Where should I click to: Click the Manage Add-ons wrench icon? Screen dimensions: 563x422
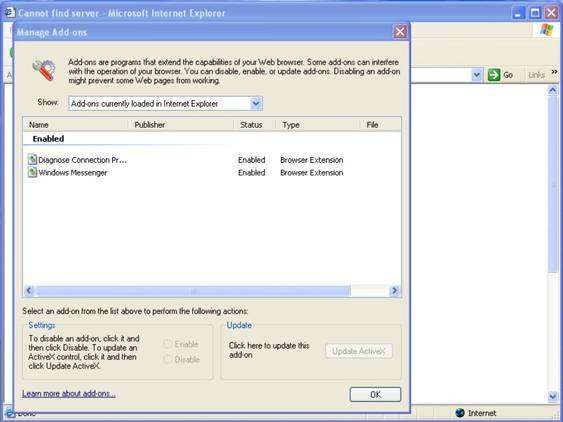click(x=44, y=70)
